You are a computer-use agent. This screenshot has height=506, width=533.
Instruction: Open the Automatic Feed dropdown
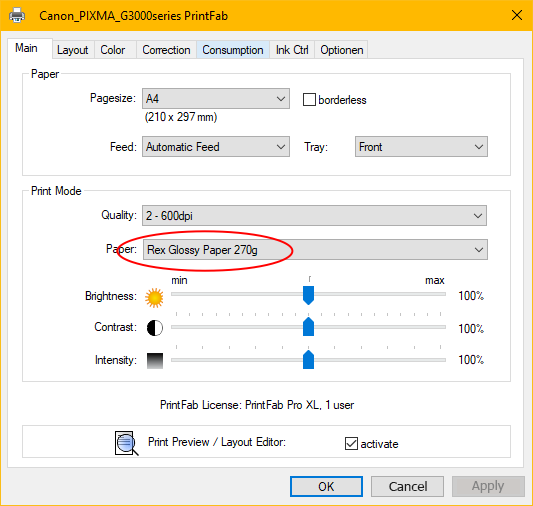216,146
